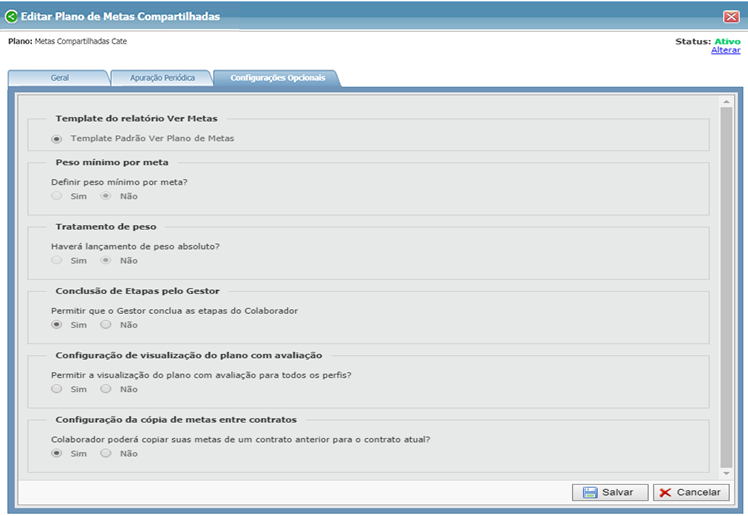Pick Não for Gestor conclua as etapas
Image resolution: width=748 pixels, height=516 pixels.
point(106,325)
